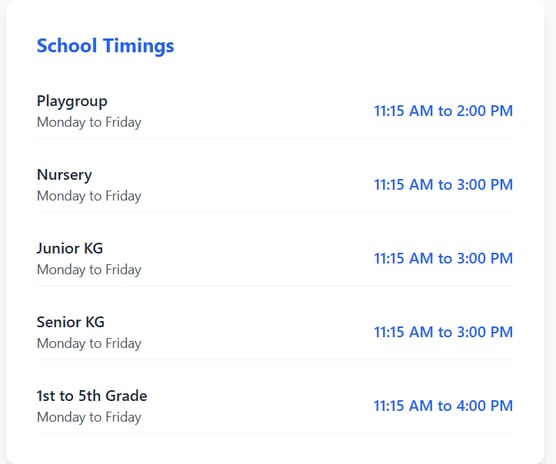556x464 pixels.
Task: Select the Playgroup class label
Action: (x=72, y=101)
